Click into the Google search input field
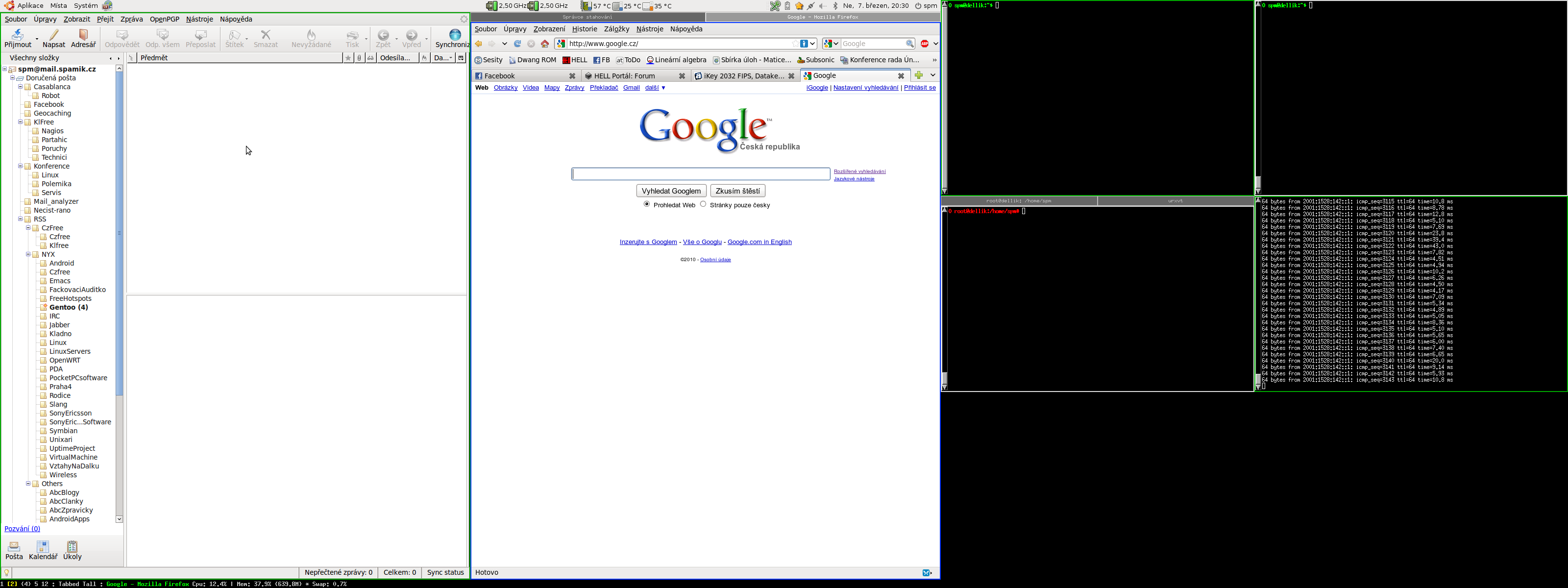Image resolution: width=1568 pixels, height=588 pixels. coord(701,174)
